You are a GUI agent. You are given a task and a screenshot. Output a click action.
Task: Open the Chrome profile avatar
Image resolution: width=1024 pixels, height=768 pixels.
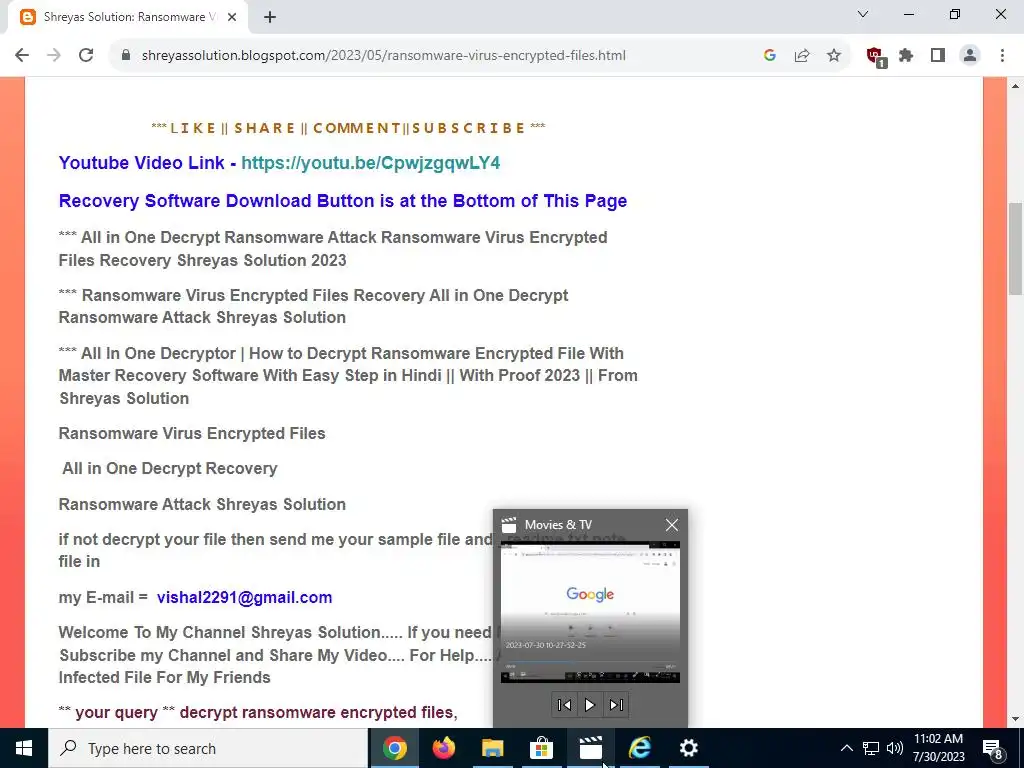[x=970, y=56]
